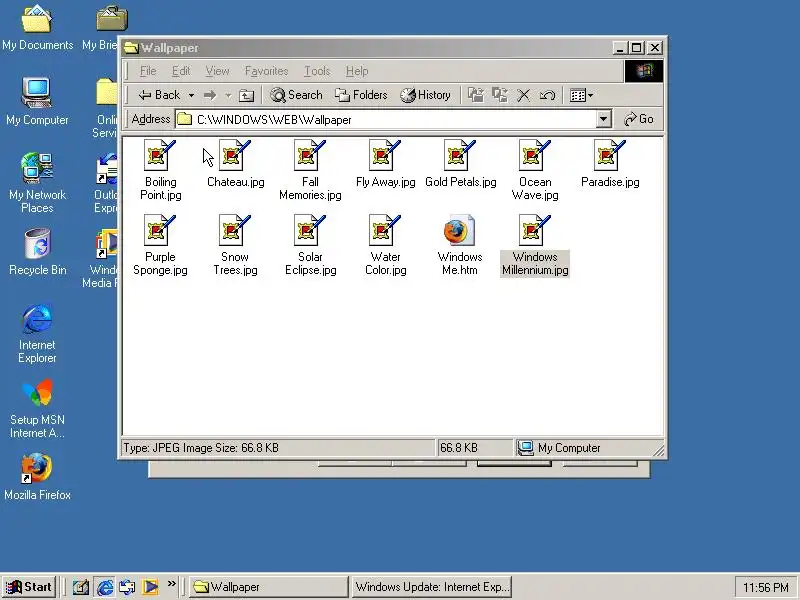Click the status text 'Type: JPEG Image Size: 66.8 KB'
This screenshot has width=800, height=600.
[201, 448]
